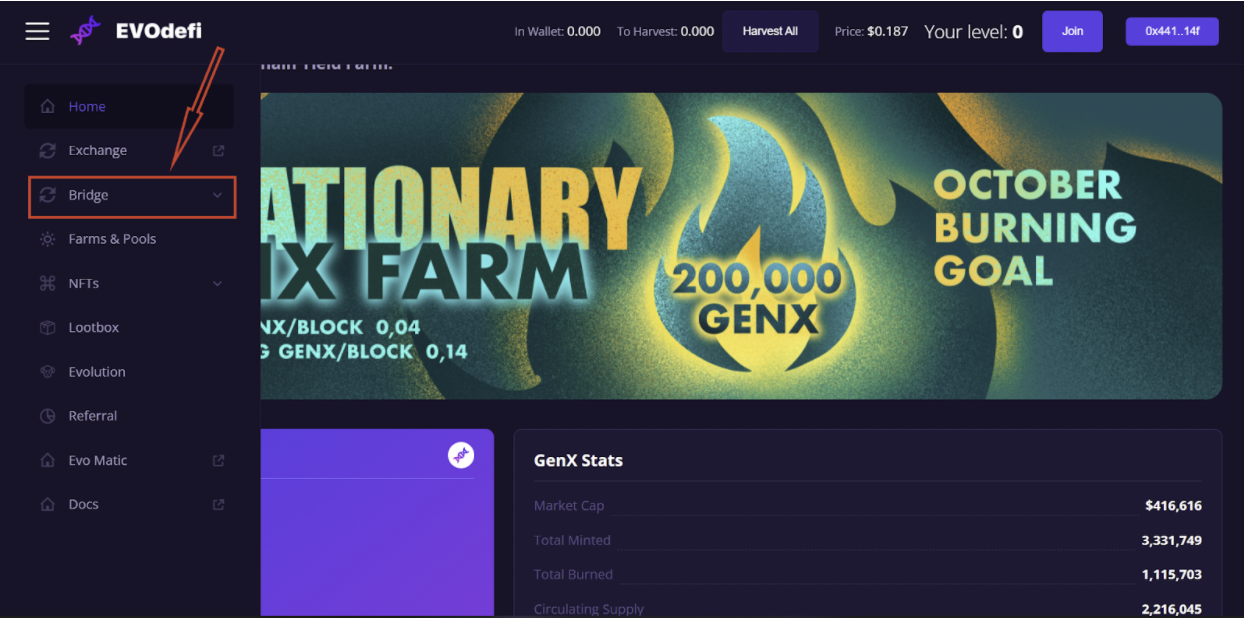Open Evo Matic external link icon
This screenshot has height=618, width=1244.
[x=218, y=460]
